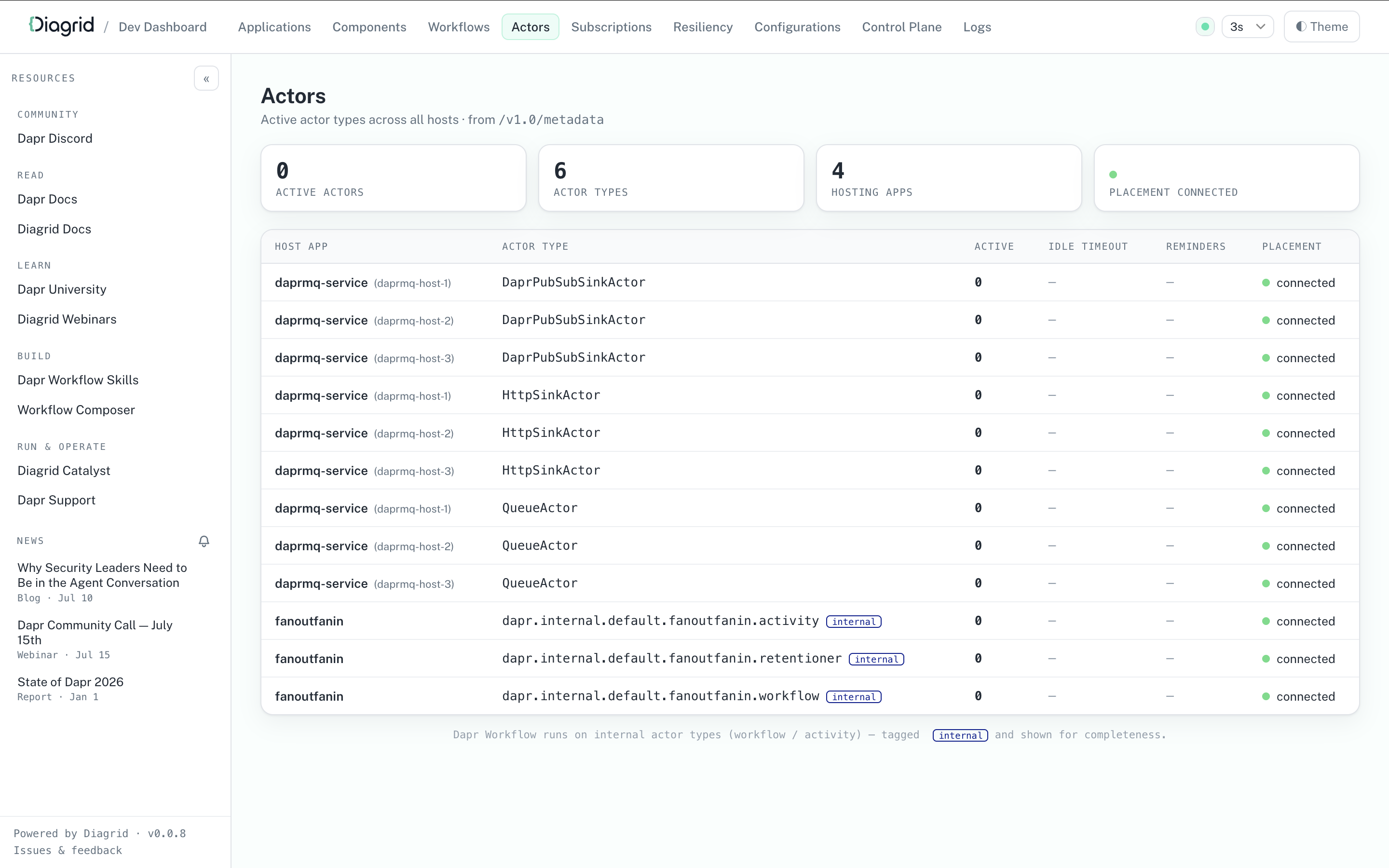Click the Actor Type column header
The image size is (1389, 868).
coord(535,246)
